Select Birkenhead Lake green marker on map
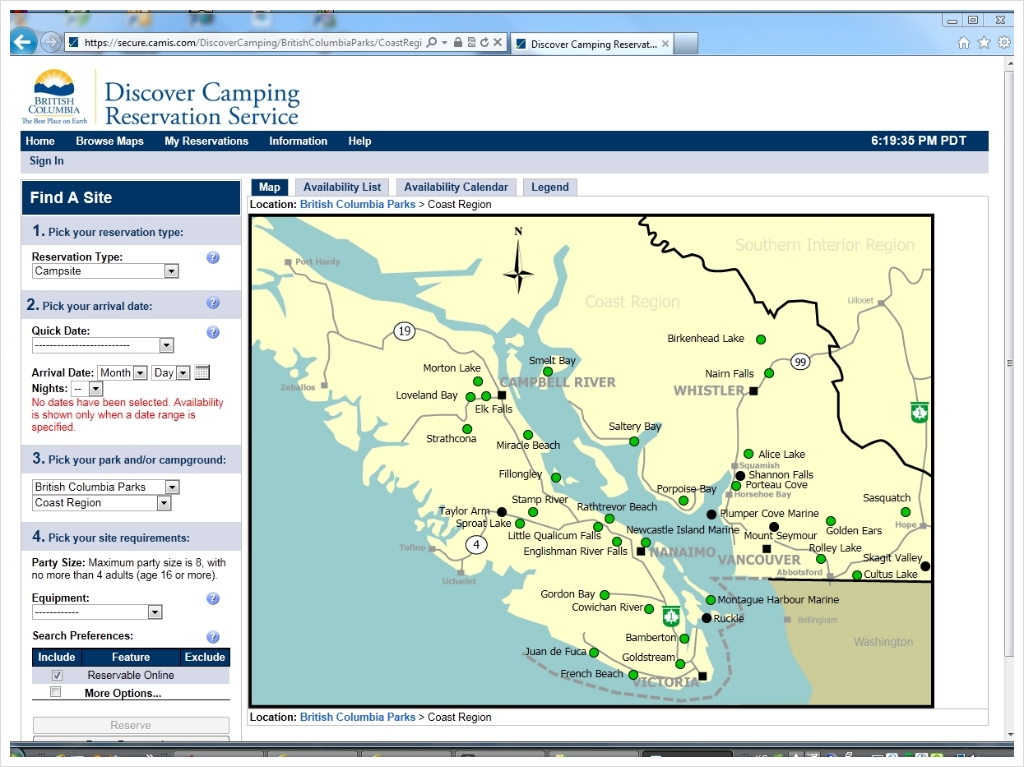 pos(761,339)
